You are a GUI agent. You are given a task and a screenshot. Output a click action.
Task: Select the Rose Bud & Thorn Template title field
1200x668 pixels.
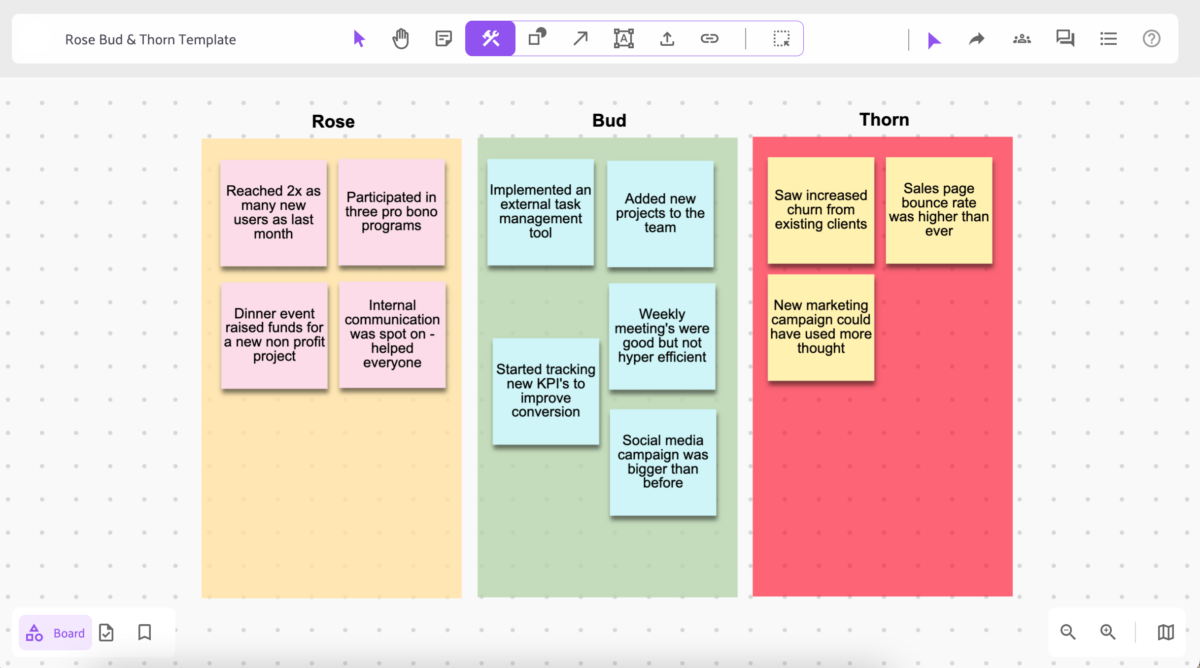pos(150,38)
